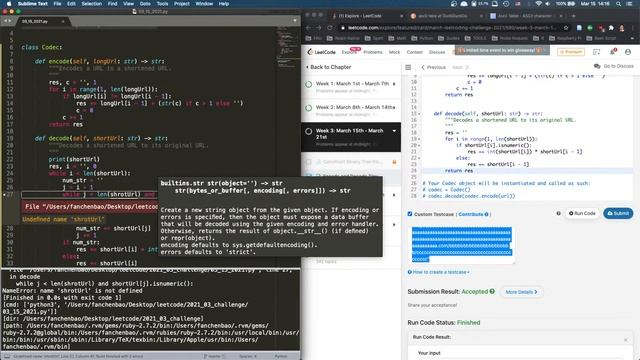
Task: Tick the locked Construct Binary Tree item checkbox
Action: point(309,162)
